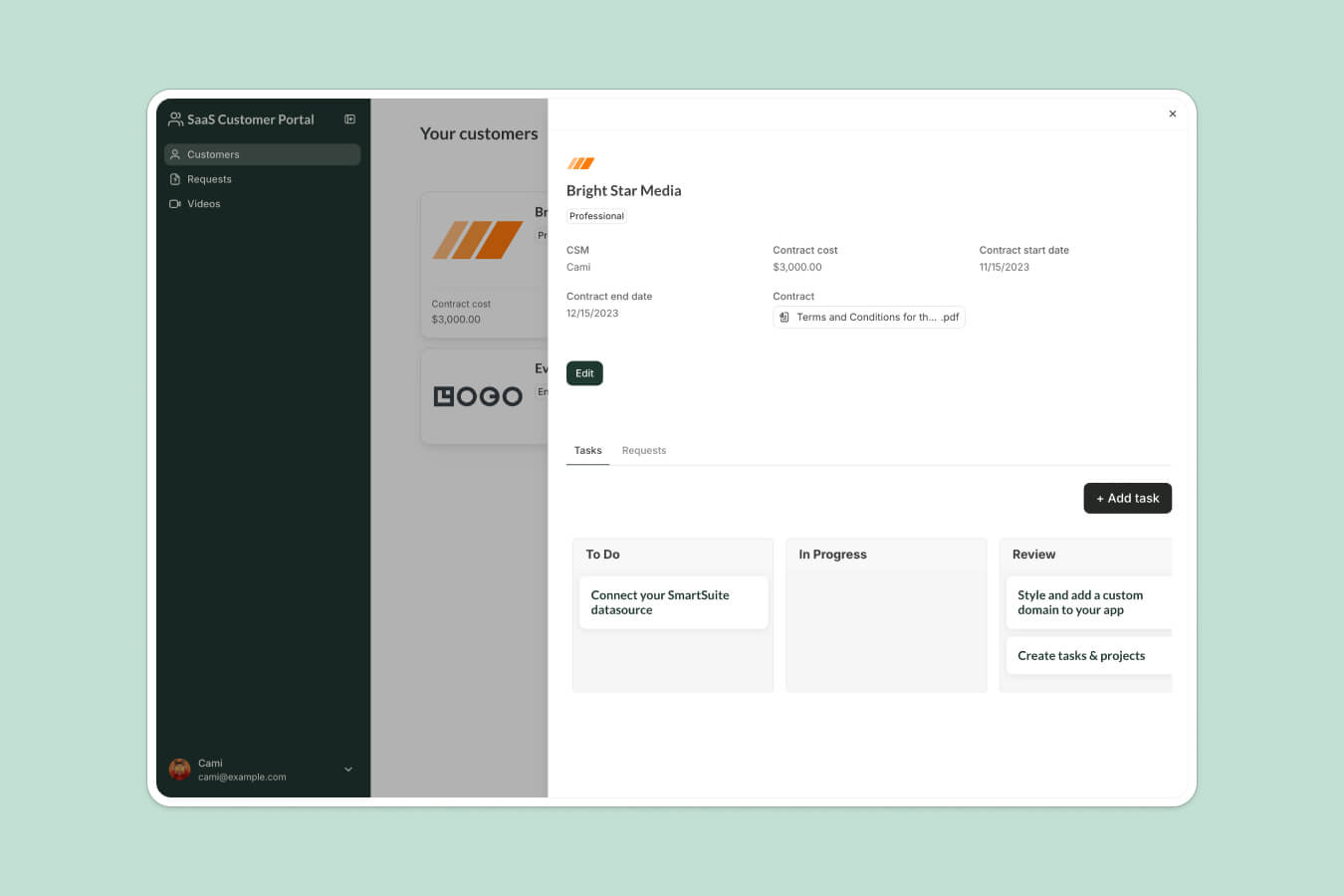
Task: Open Style and add a custom domain card
Action: (1089, 602)
